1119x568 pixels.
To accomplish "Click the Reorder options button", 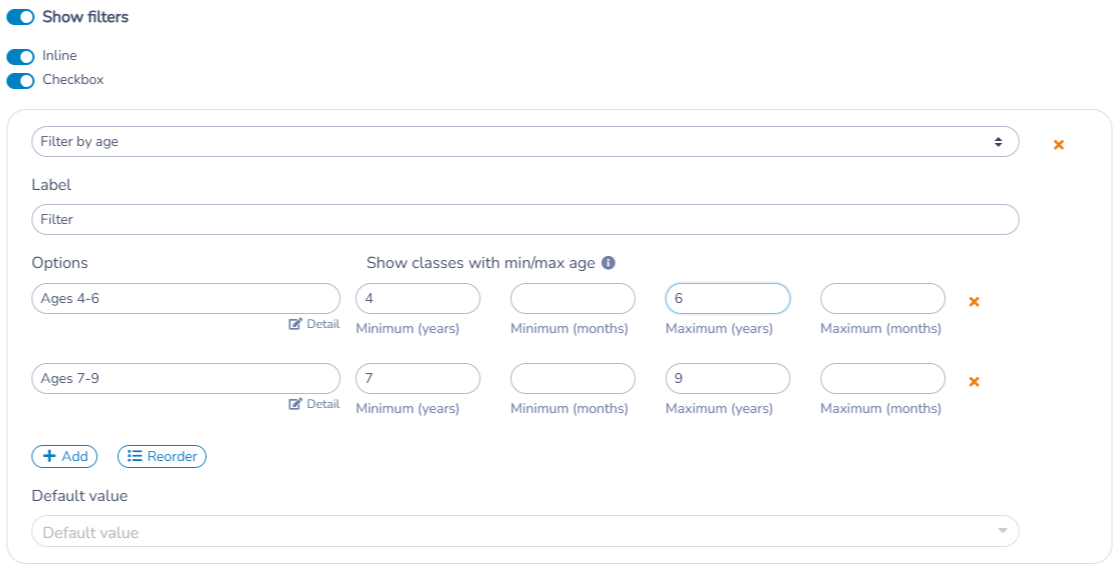I will click(162, 457).
